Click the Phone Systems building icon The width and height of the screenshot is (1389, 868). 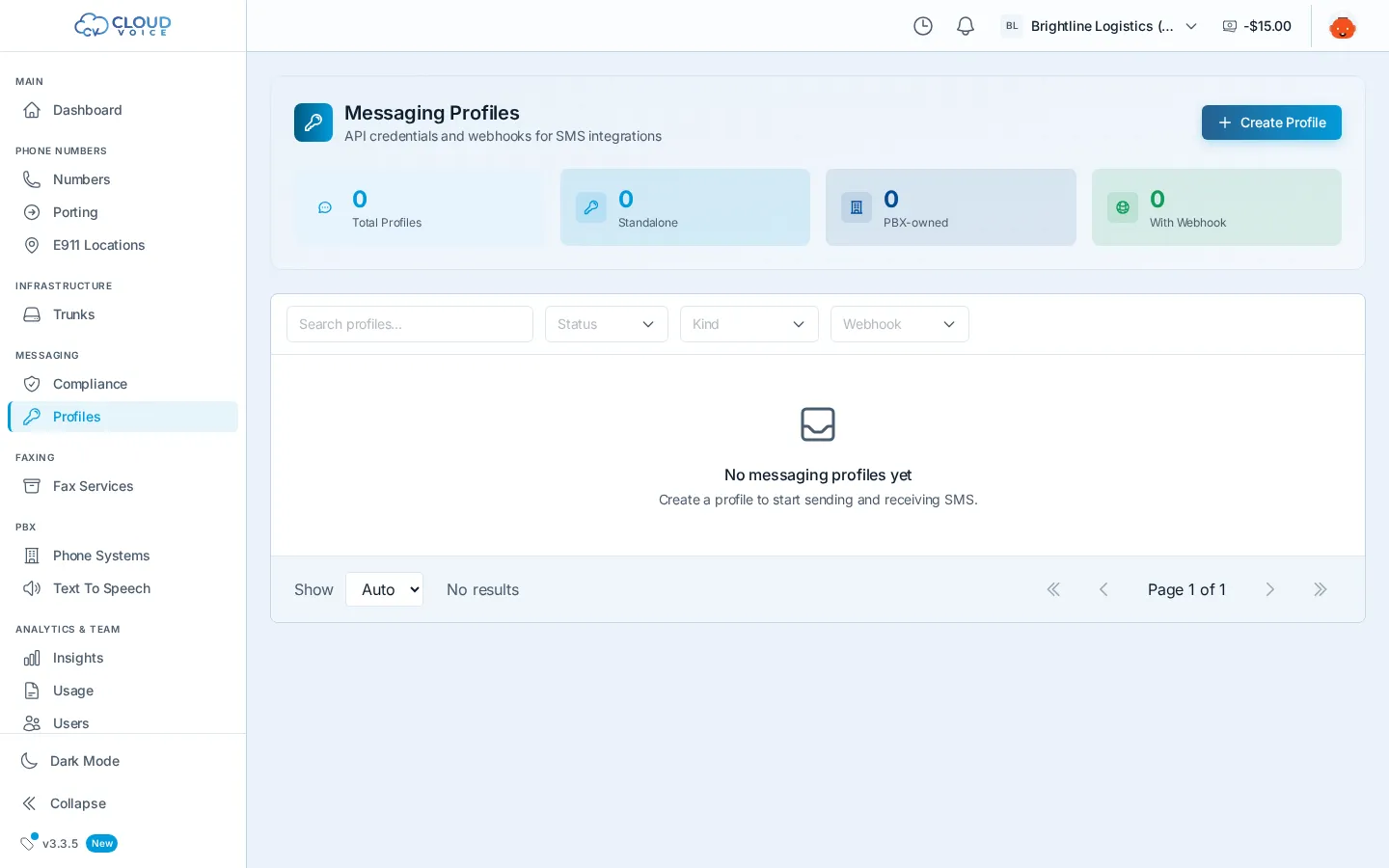click(32, 556)
